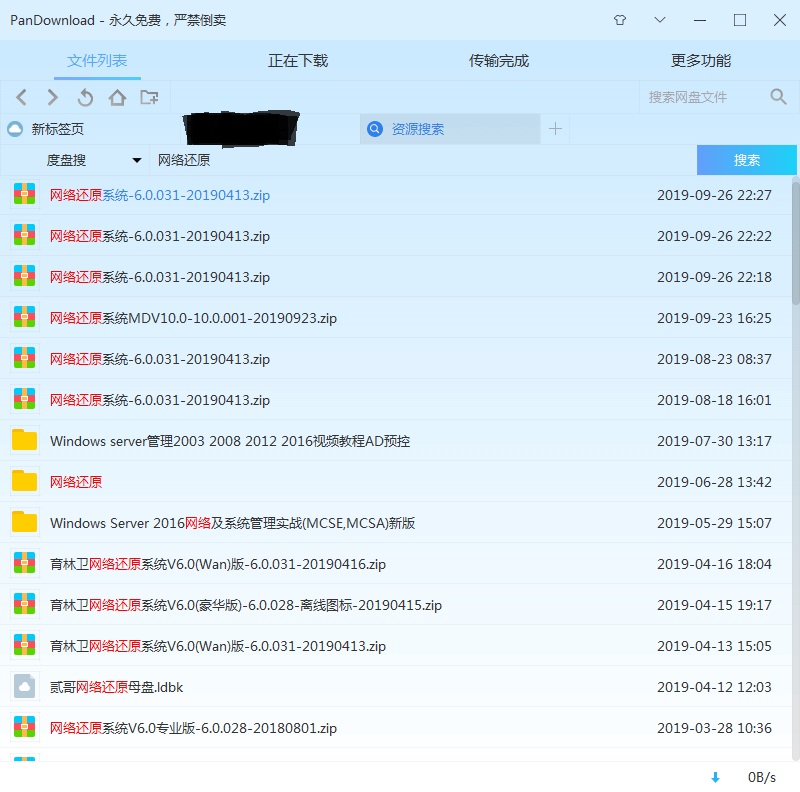Click the pin icon in the title bar

[x=619, y=20]
